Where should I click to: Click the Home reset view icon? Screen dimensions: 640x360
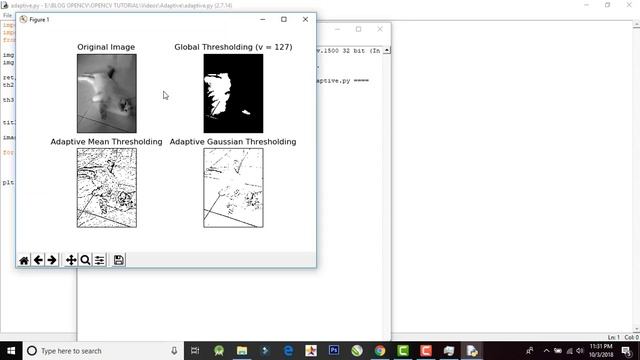(24, 260)
